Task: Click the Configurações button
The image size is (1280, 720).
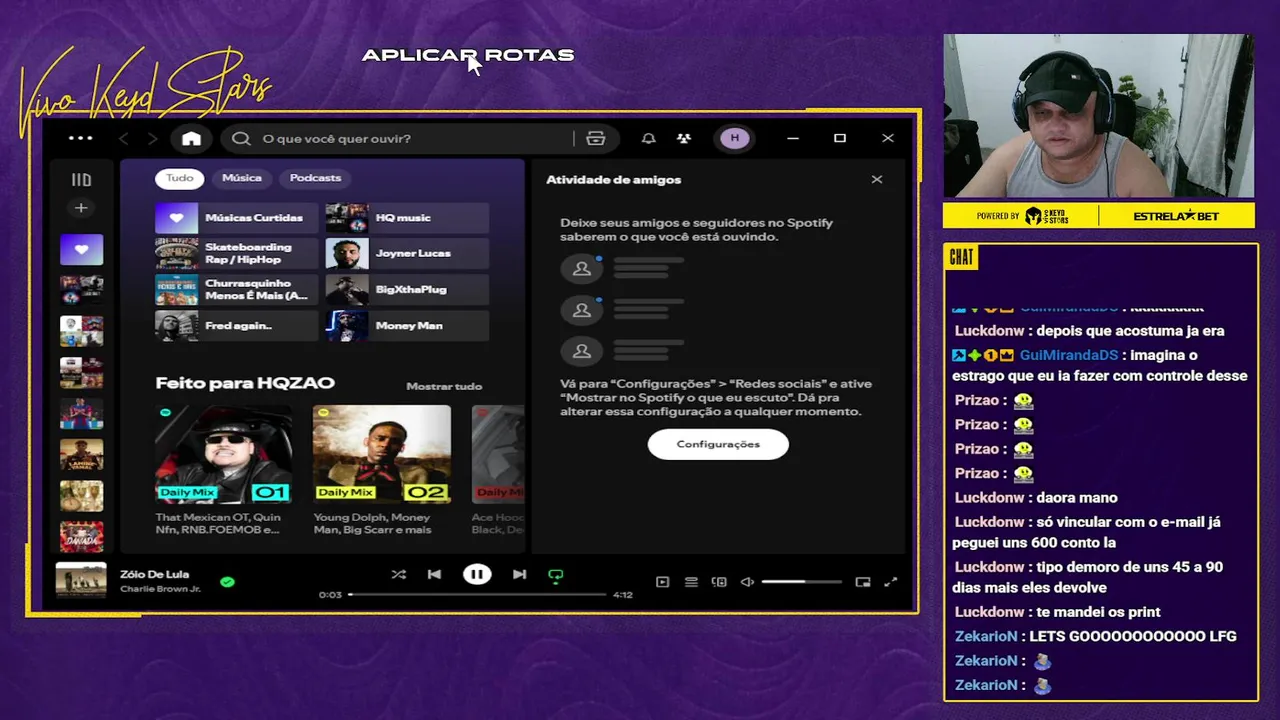Action: 718,444
